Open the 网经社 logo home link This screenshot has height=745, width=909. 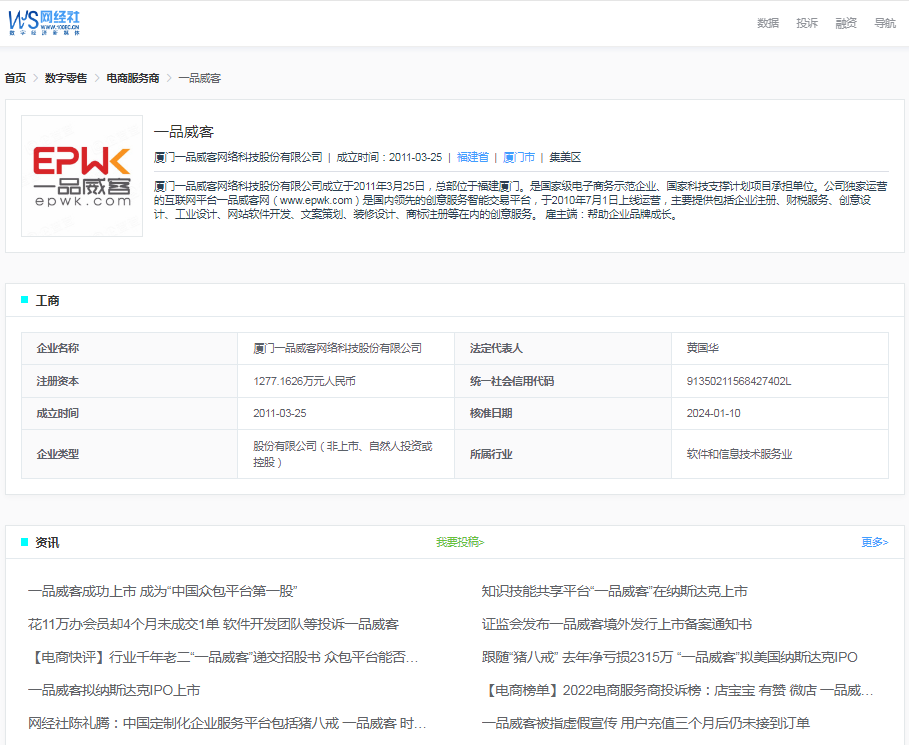coord(44,23)
